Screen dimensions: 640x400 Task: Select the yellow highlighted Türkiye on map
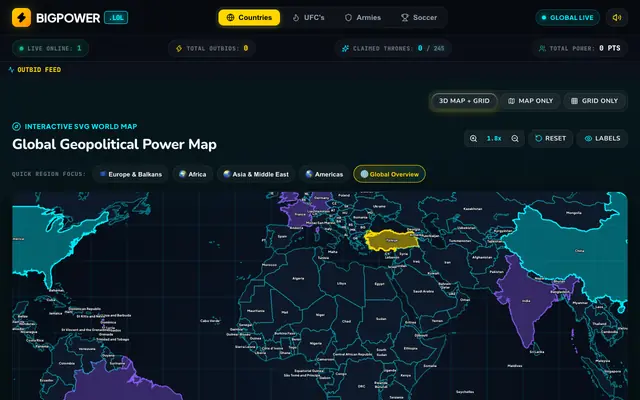point(392,240)
